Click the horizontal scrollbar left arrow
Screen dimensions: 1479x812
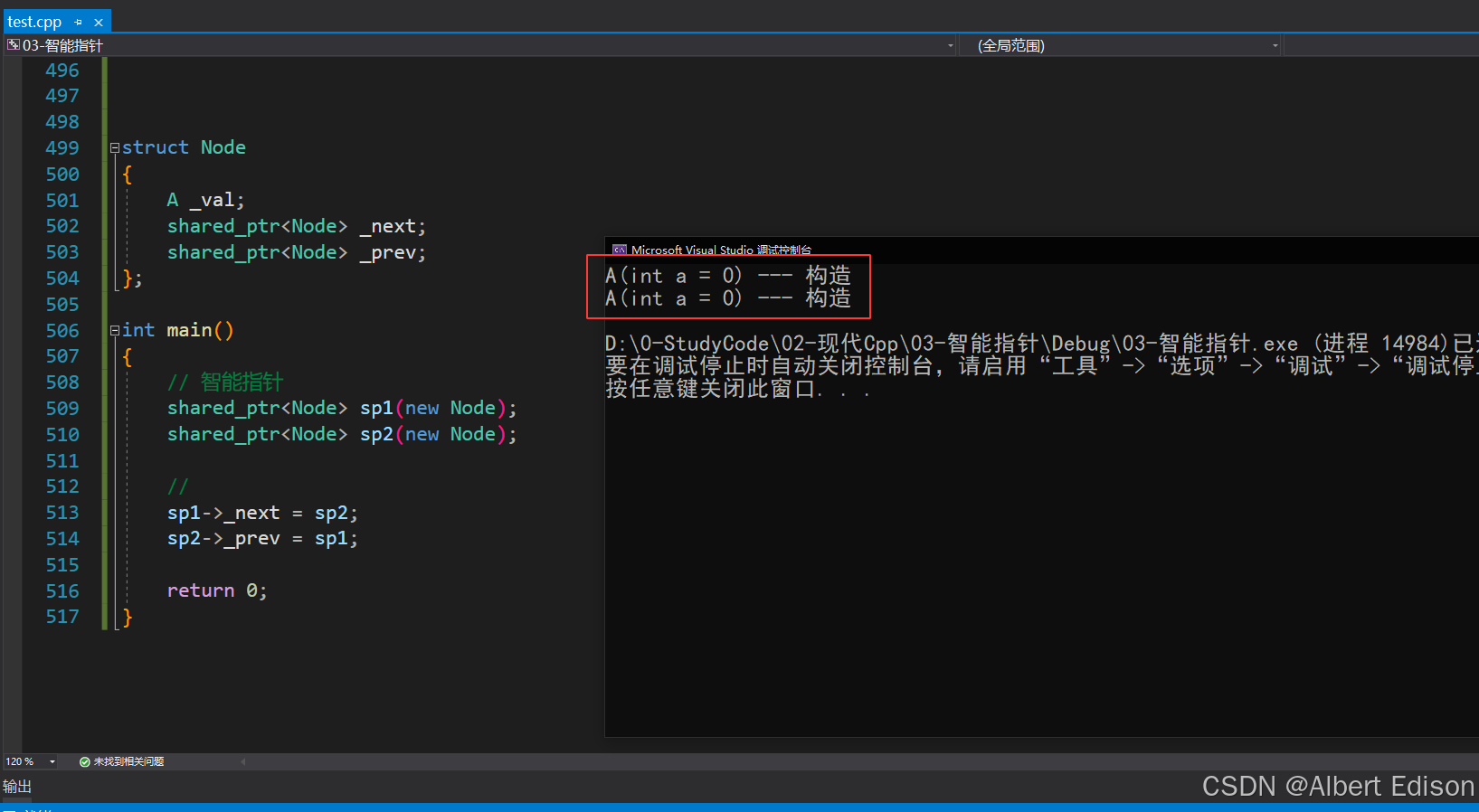(243, 761)
